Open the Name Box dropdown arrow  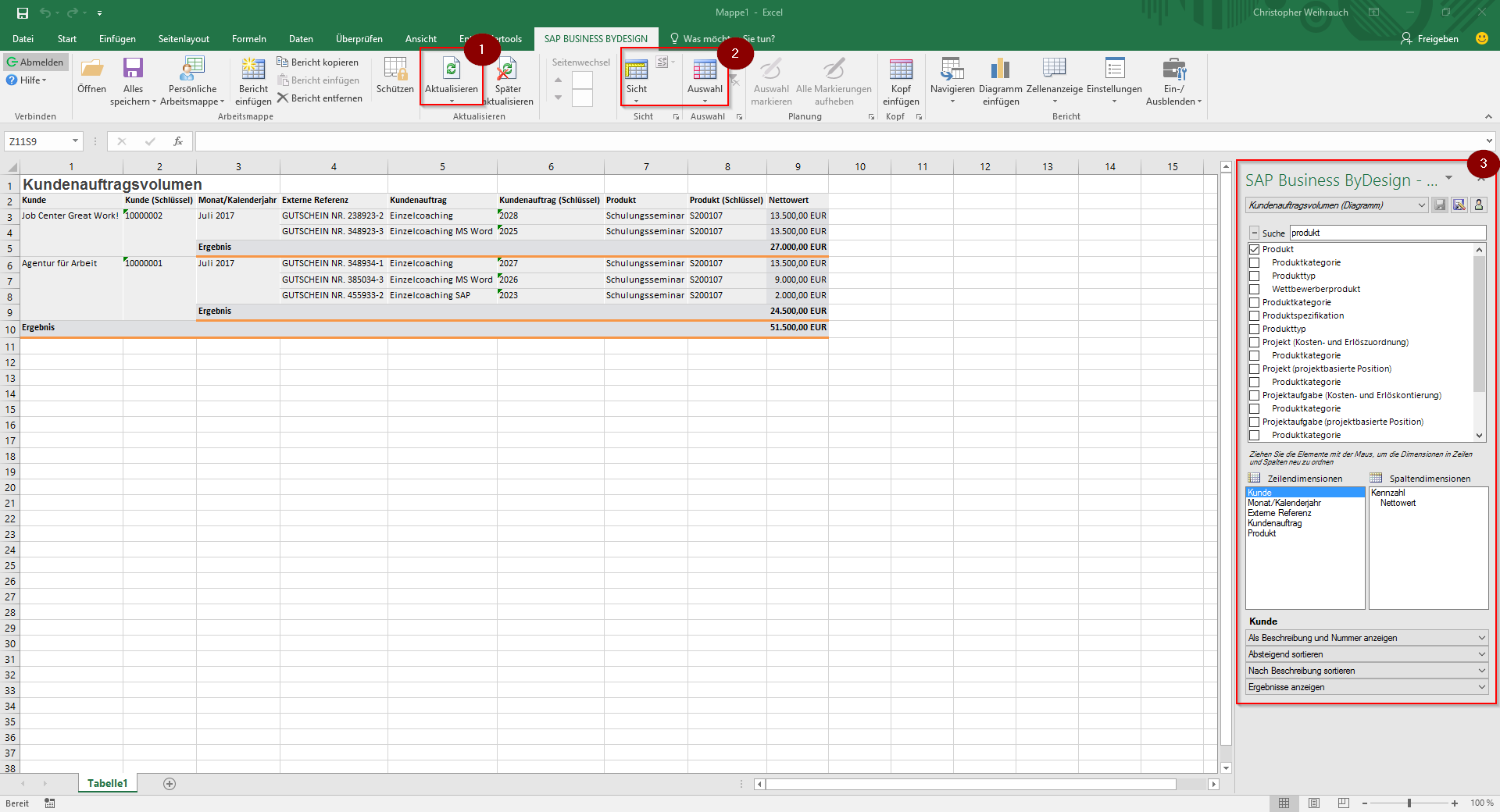click(75, 141)
